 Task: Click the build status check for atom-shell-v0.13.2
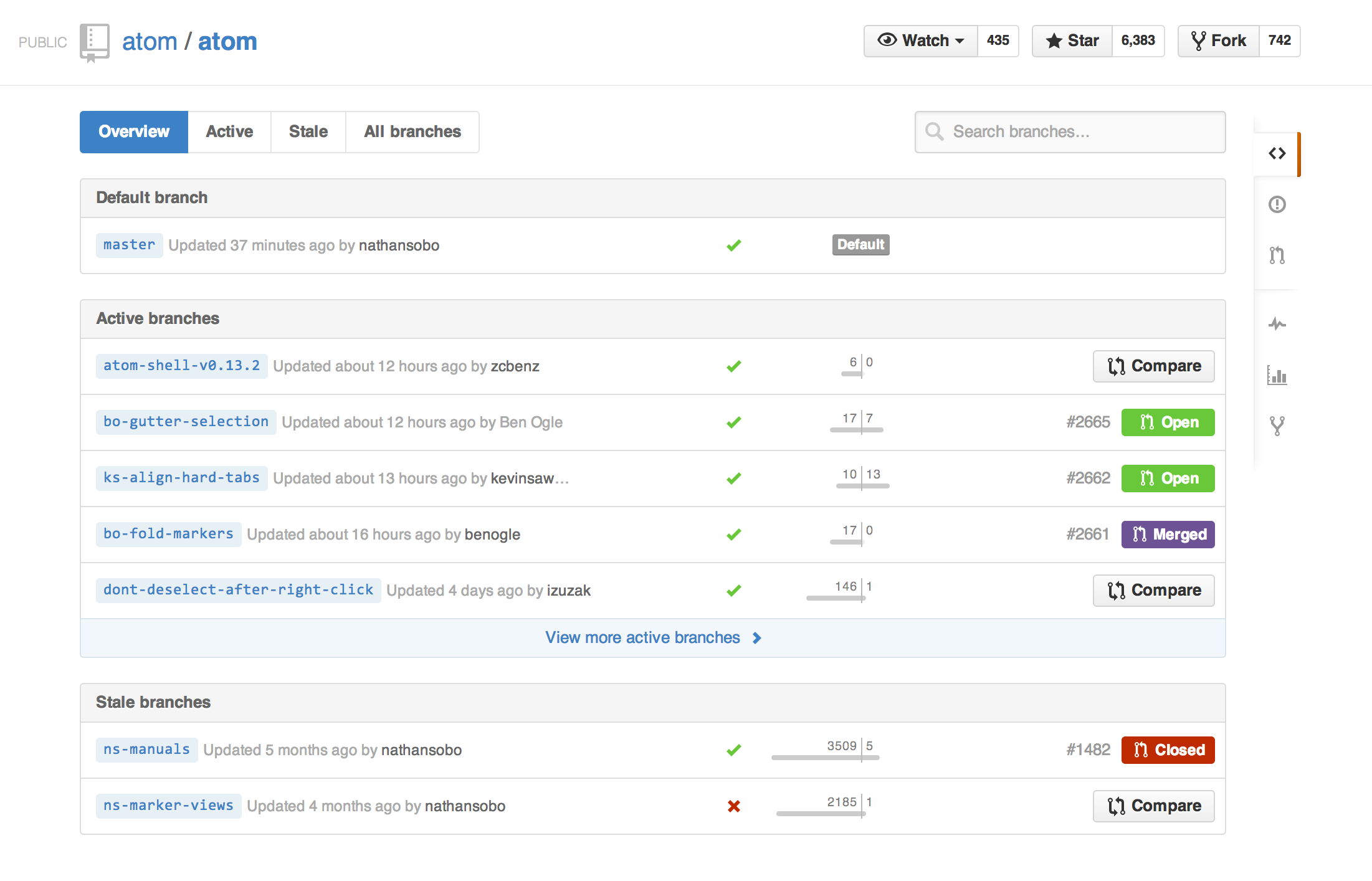point(734,366)
